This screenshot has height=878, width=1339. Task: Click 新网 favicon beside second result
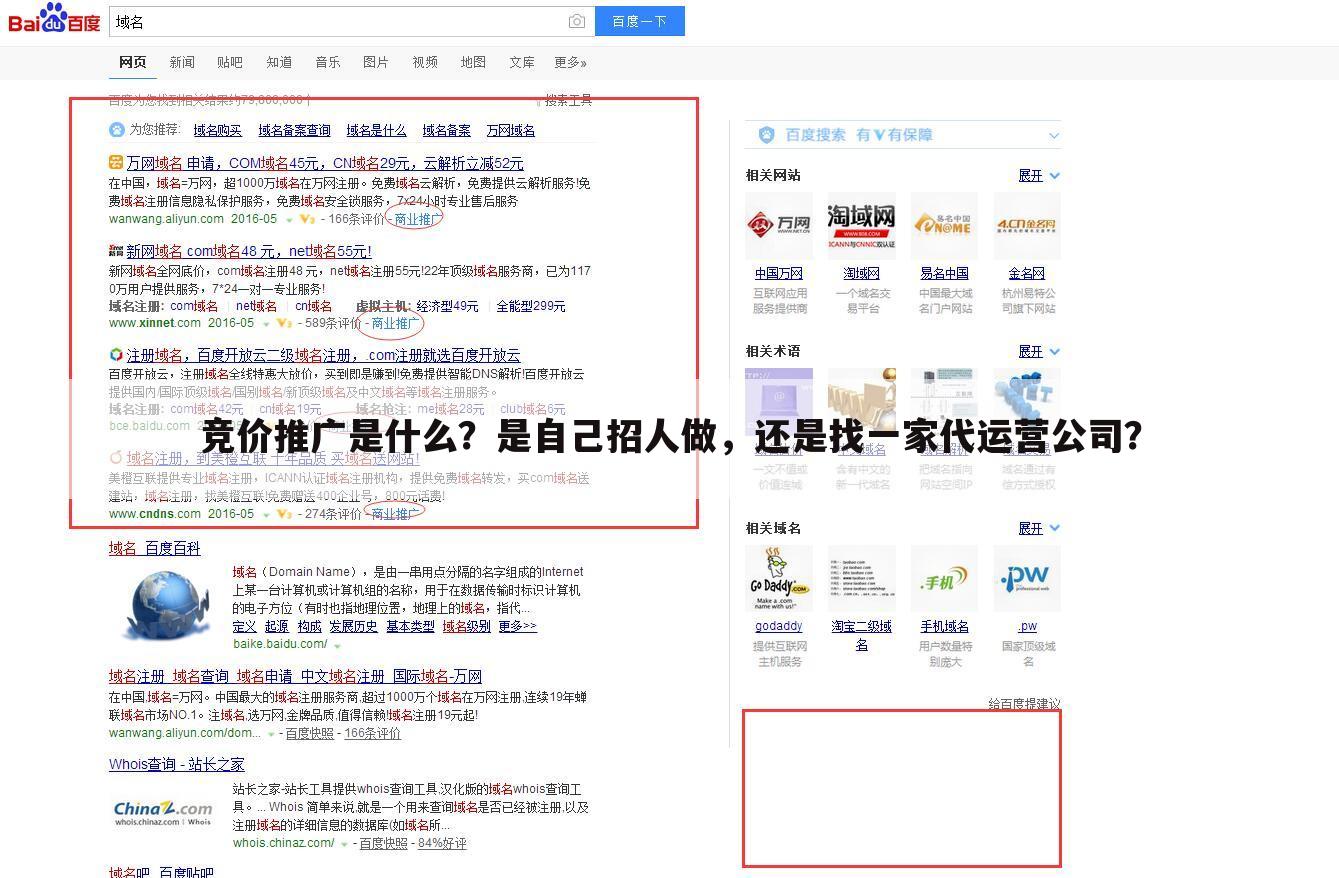116,250
